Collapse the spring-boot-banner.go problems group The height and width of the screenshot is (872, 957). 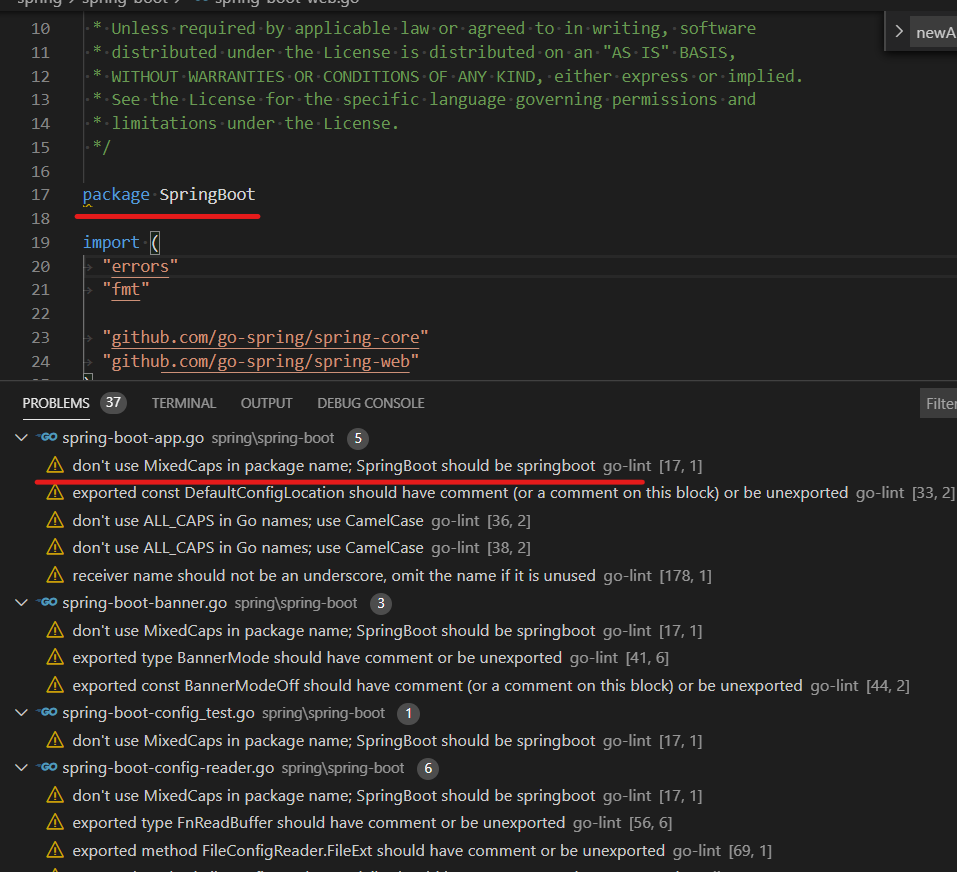click(x=21, y=602)
